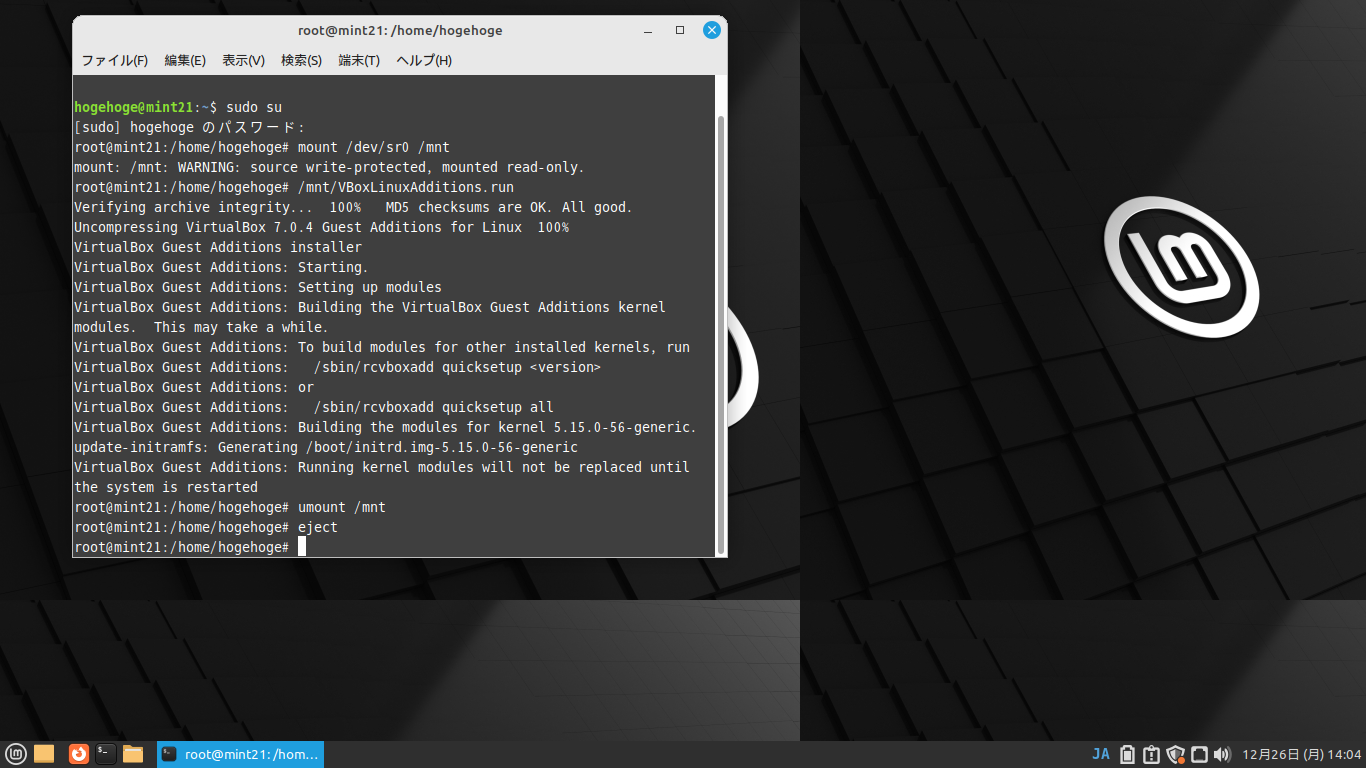Launch Firefox from the panel
The image size is (1366, 768).
79,754
